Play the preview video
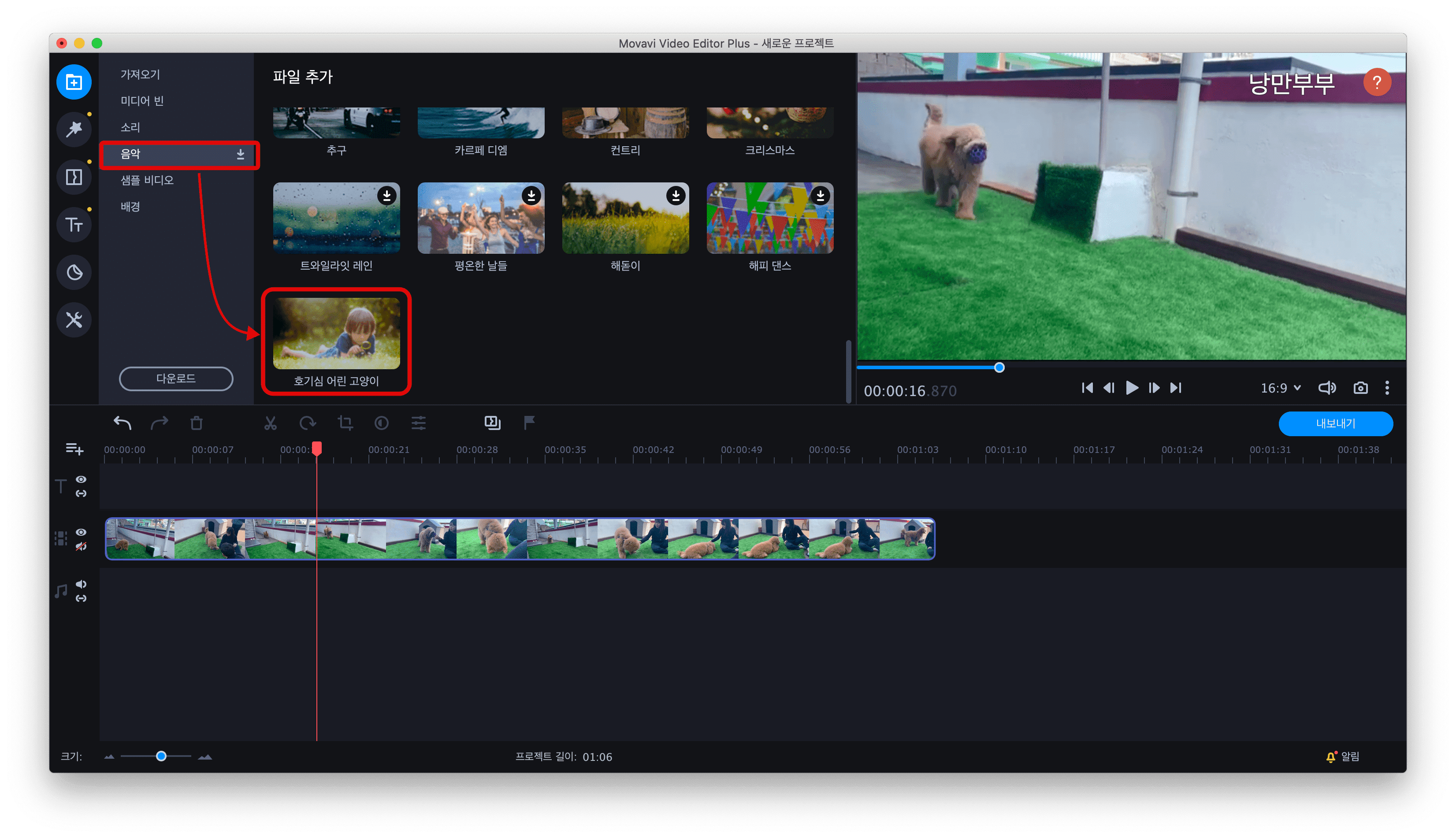The height and width of the screenshot is (838, 1456). pyautogui.click(x=1131, y=388)
